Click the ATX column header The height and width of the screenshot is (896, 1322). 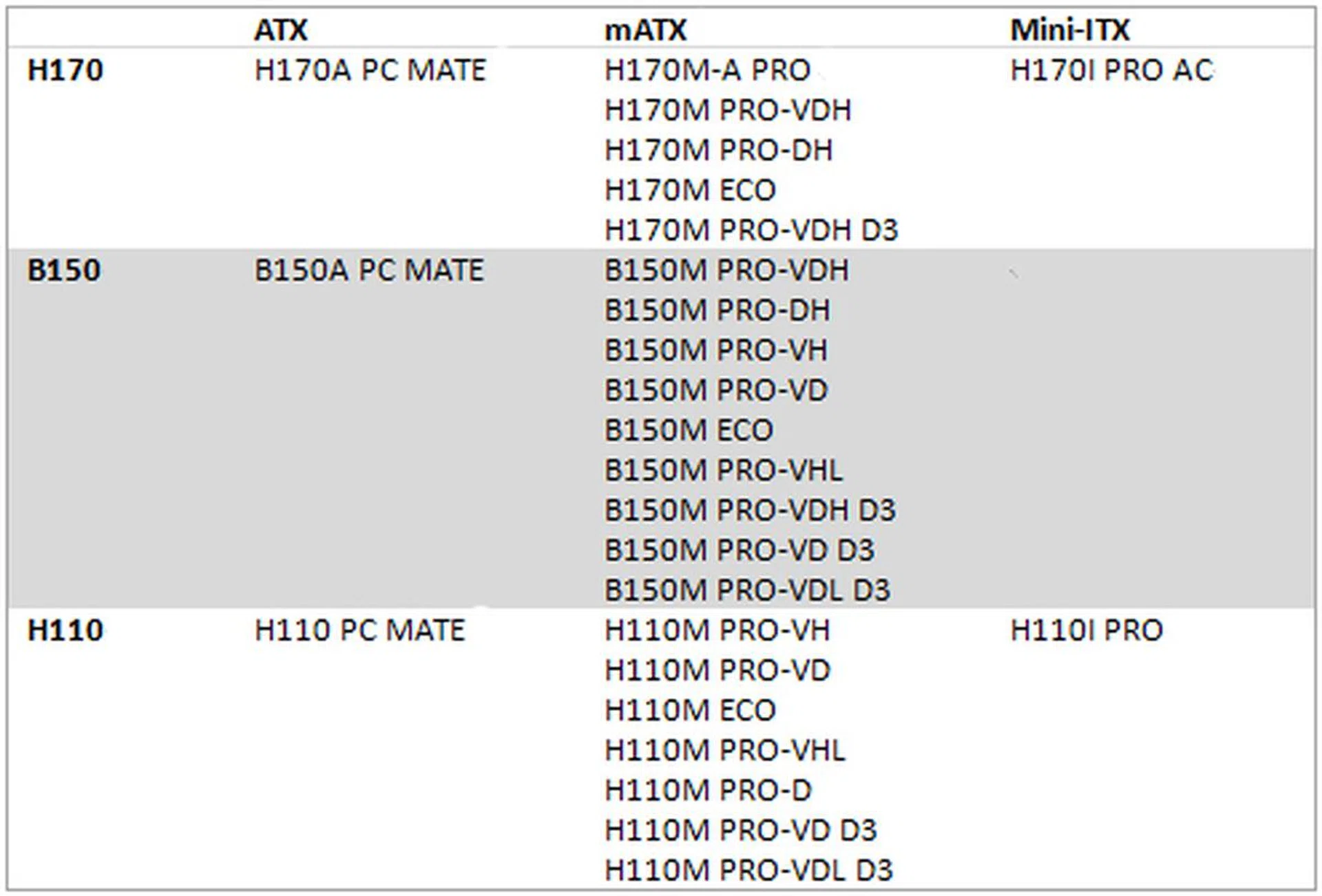click(x=281, y=30)
